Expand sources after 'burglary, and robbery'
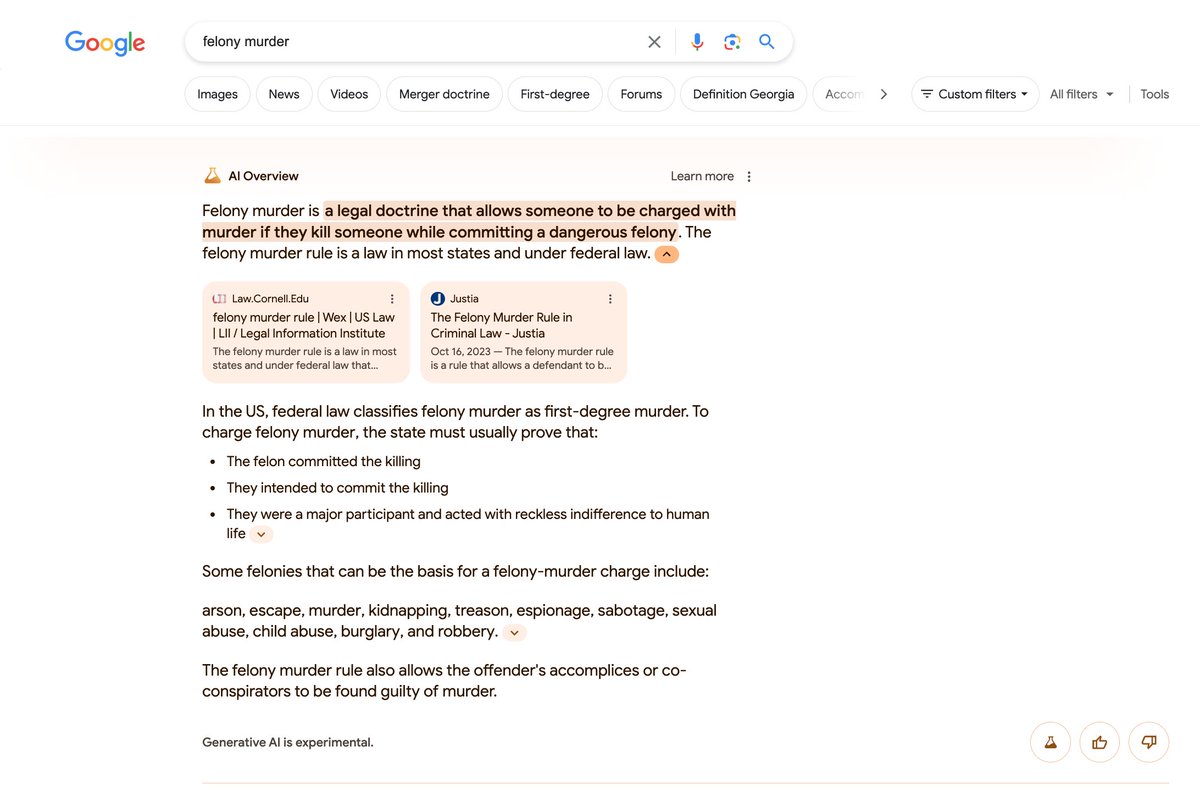Image resolution: width=1200 pixels, height=796 pixels. coord(514,632)
